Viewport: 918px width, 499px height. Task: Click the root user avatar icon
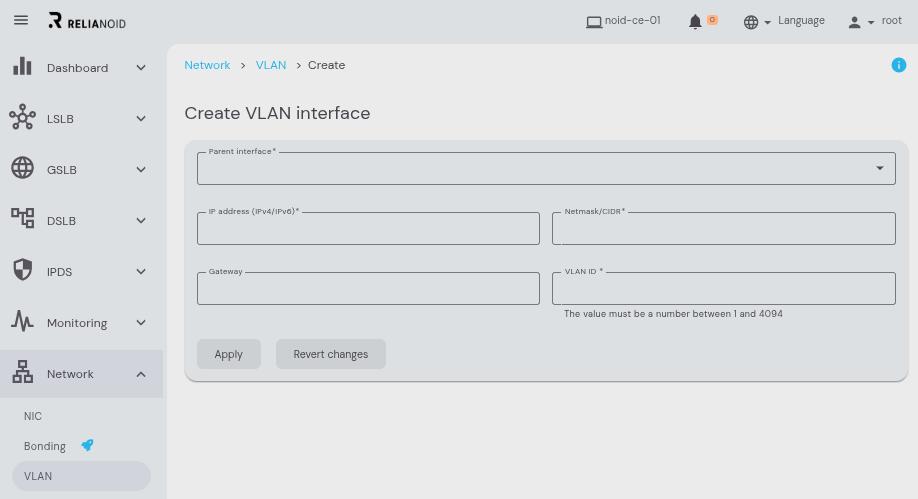[x=854, y=22]
